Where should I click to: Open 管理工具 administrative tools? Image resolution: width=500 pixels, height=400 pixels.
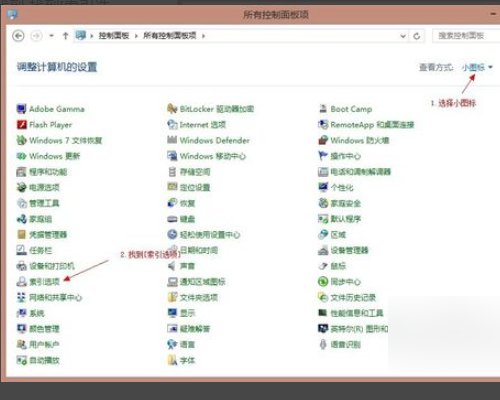[38, 203]
